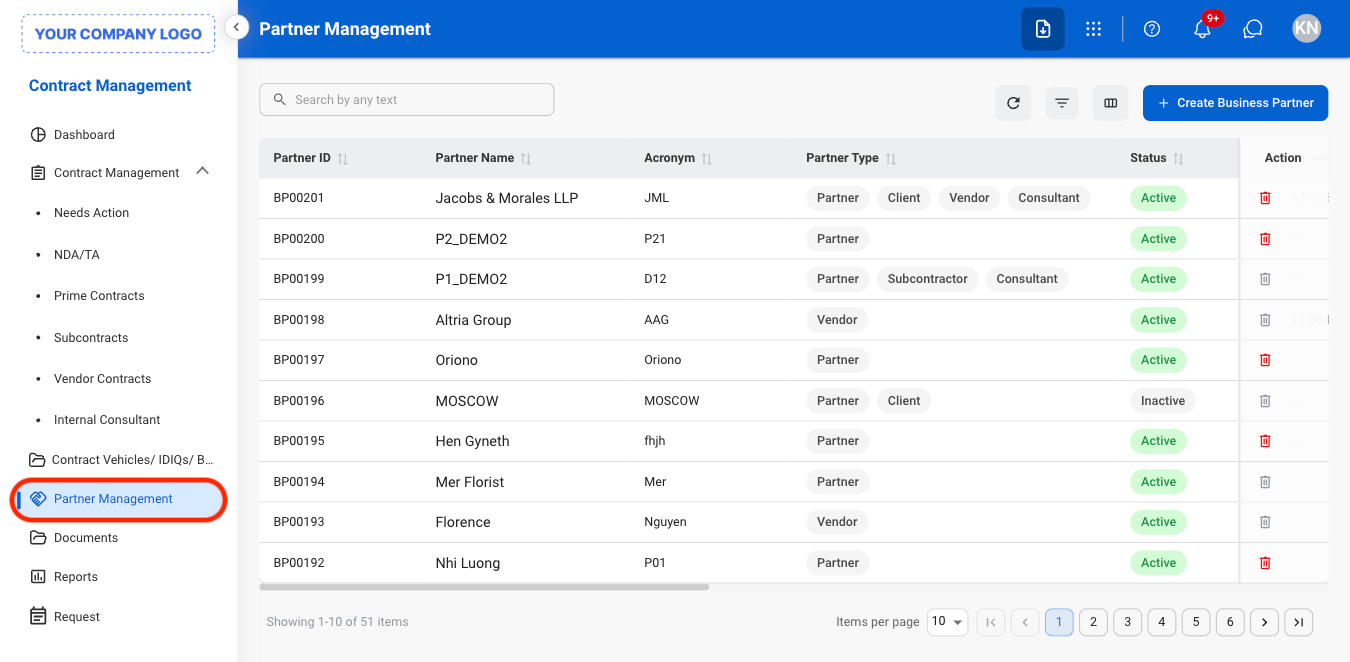Click the refresh table icon
This screenshot has height=662, width=1350.
pyautogui.click(x=1013, y=103)
